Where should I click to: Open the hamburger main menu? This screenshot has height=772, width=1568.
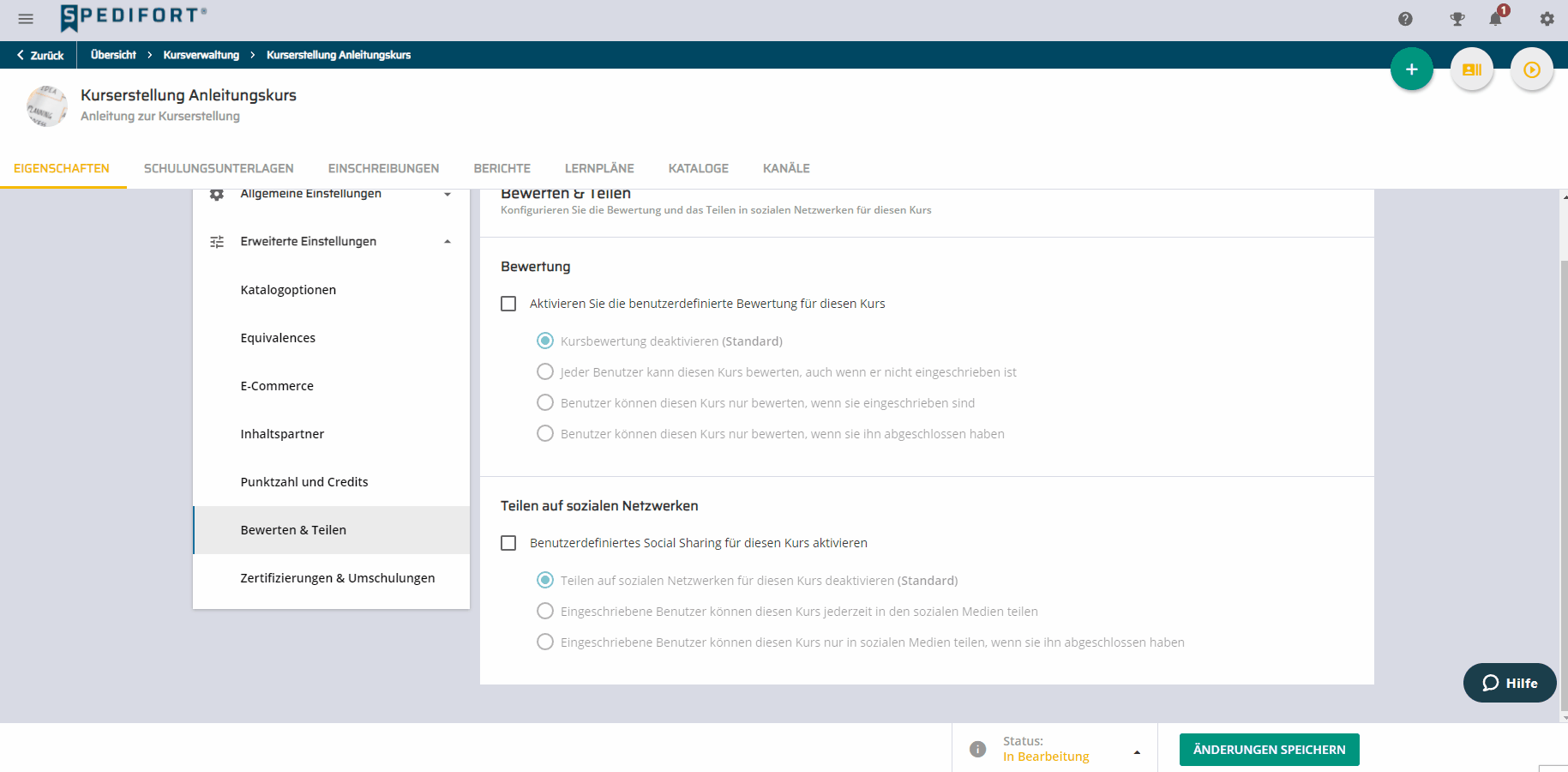(26, 19)
